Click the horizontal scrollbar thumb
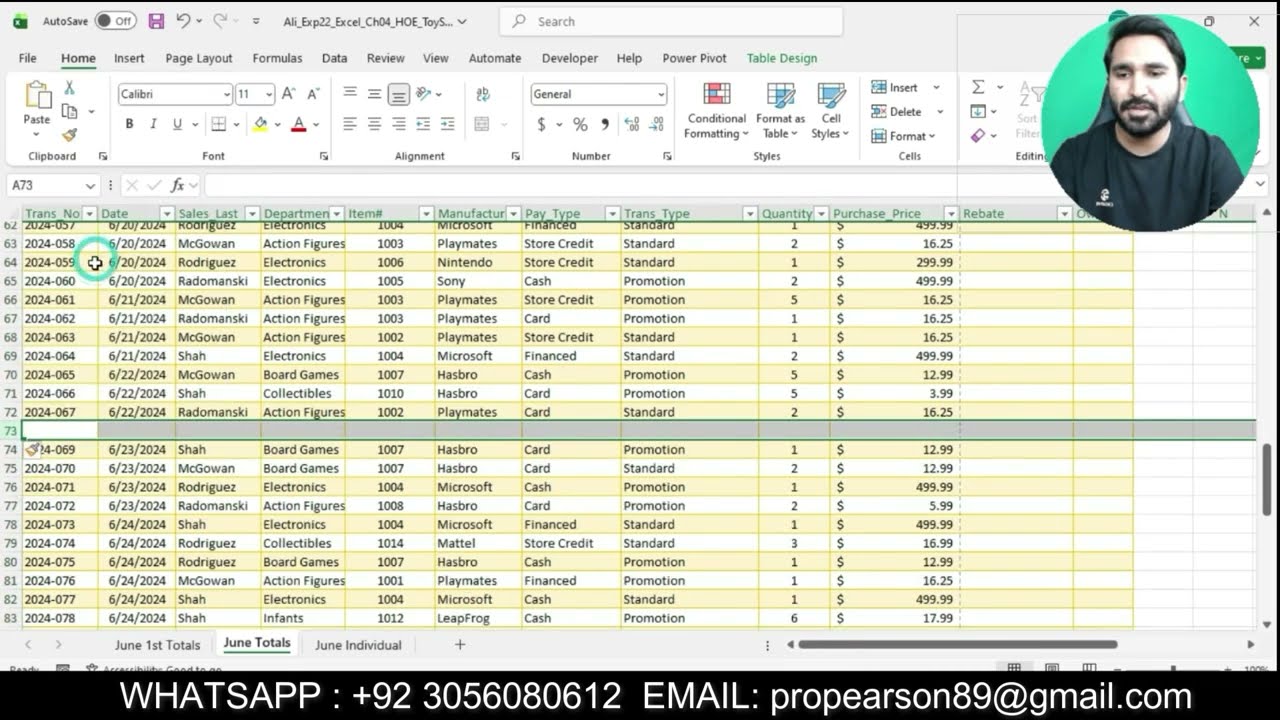 [958, 645]
